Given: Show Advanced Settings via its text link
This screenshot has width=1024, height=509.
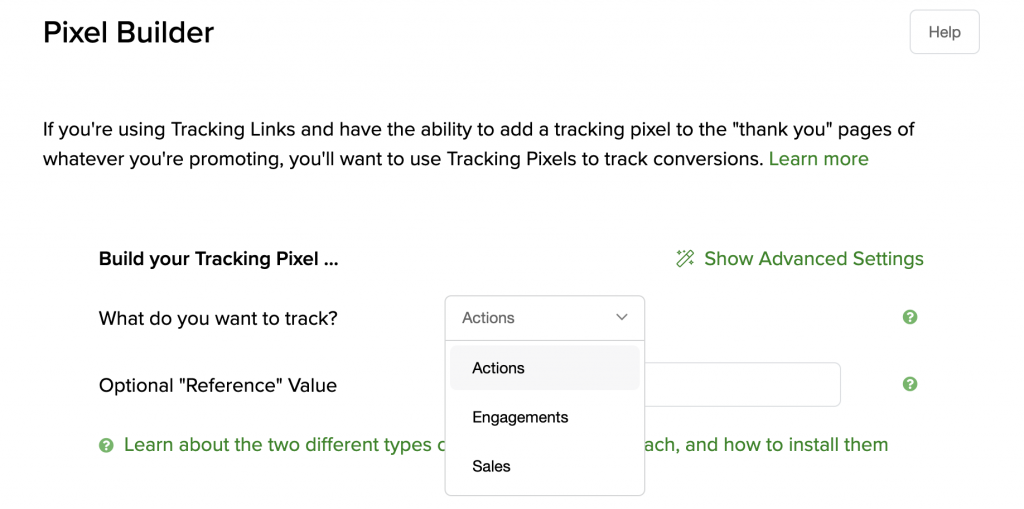Looking at the screenshot, I should click(x=813, y=259).
